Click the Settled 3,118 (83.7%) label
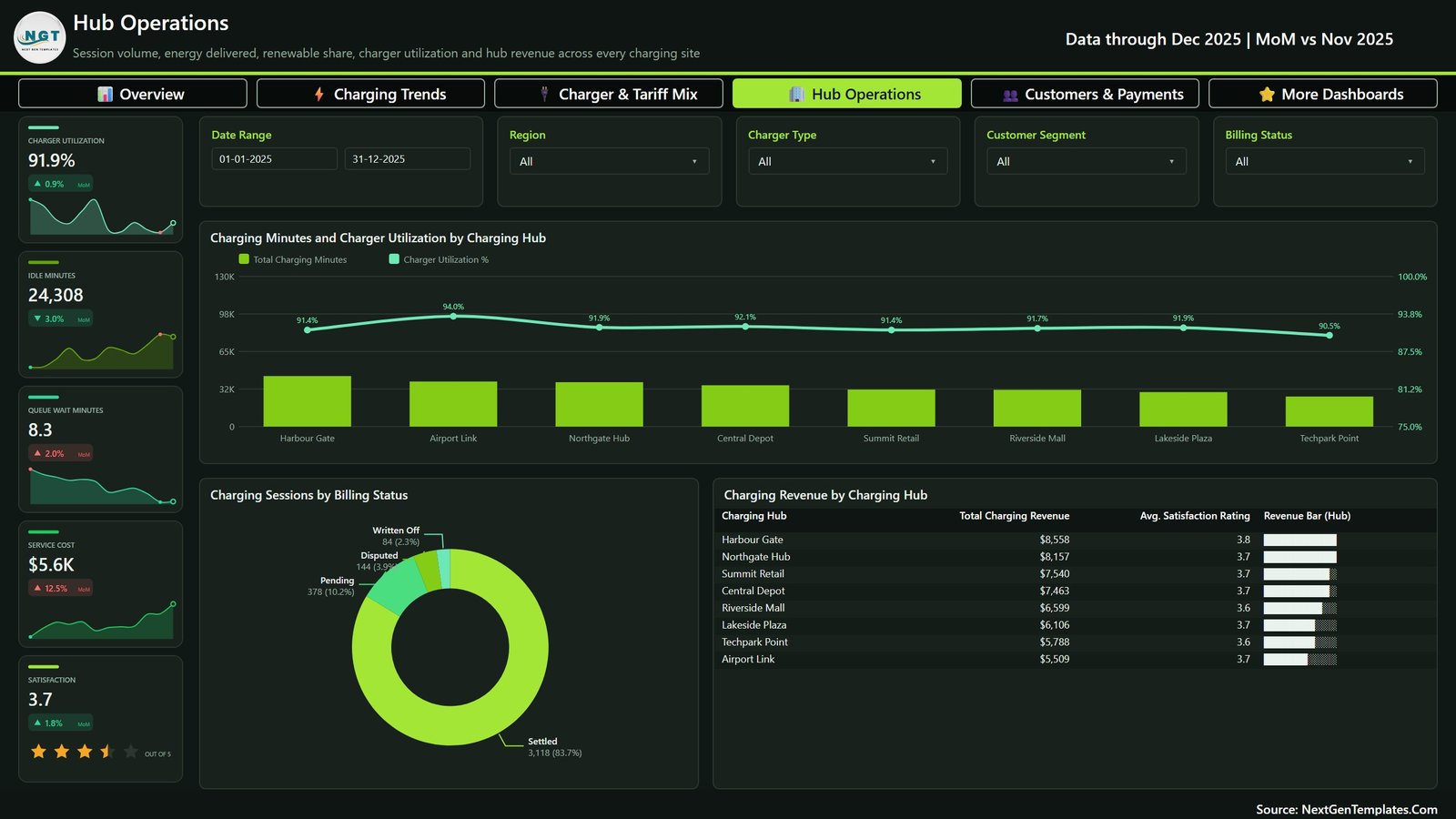 click(554, 747)
